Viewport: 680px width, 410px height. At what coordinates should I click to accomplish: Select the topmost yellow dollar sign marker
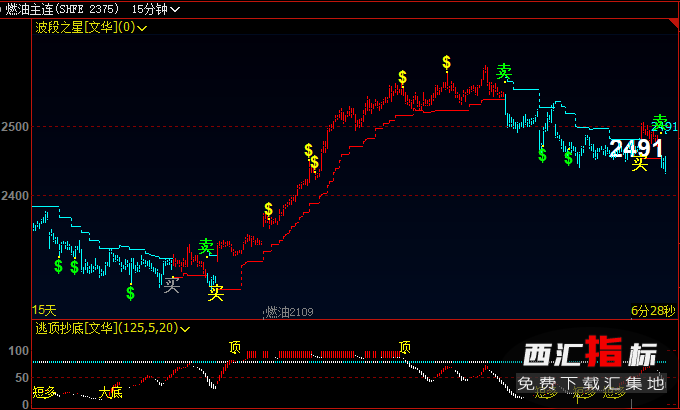(x=447, y=62)
